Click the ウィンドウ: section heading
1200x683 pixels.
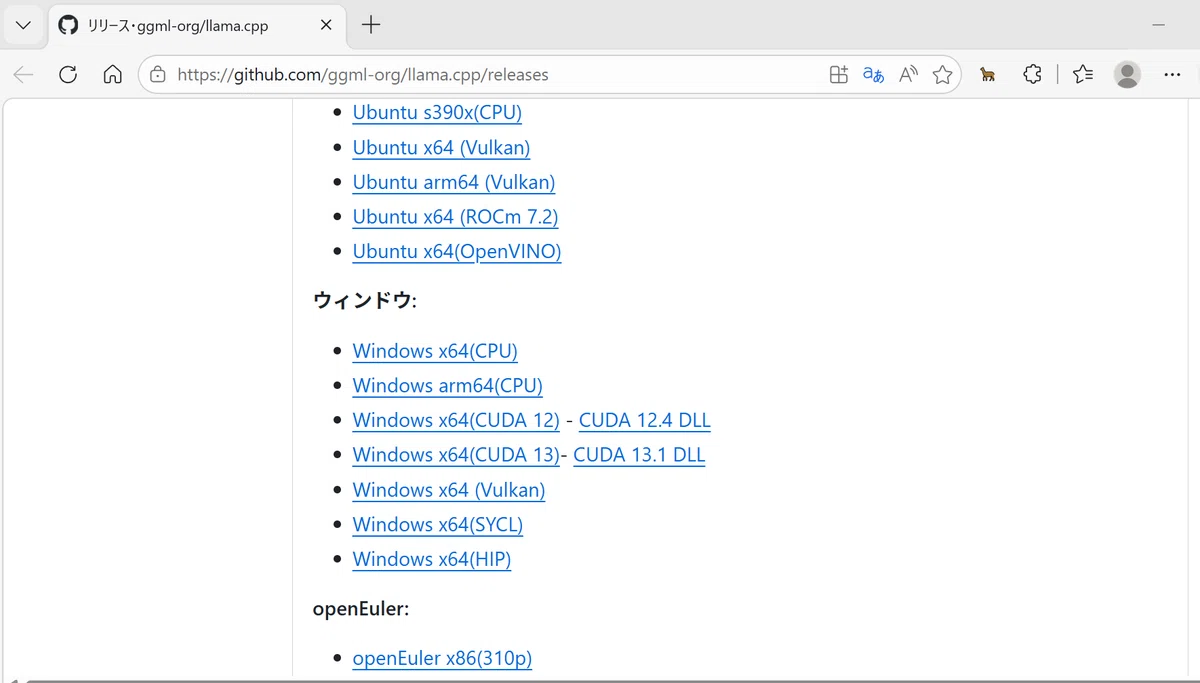pos(364,301)
